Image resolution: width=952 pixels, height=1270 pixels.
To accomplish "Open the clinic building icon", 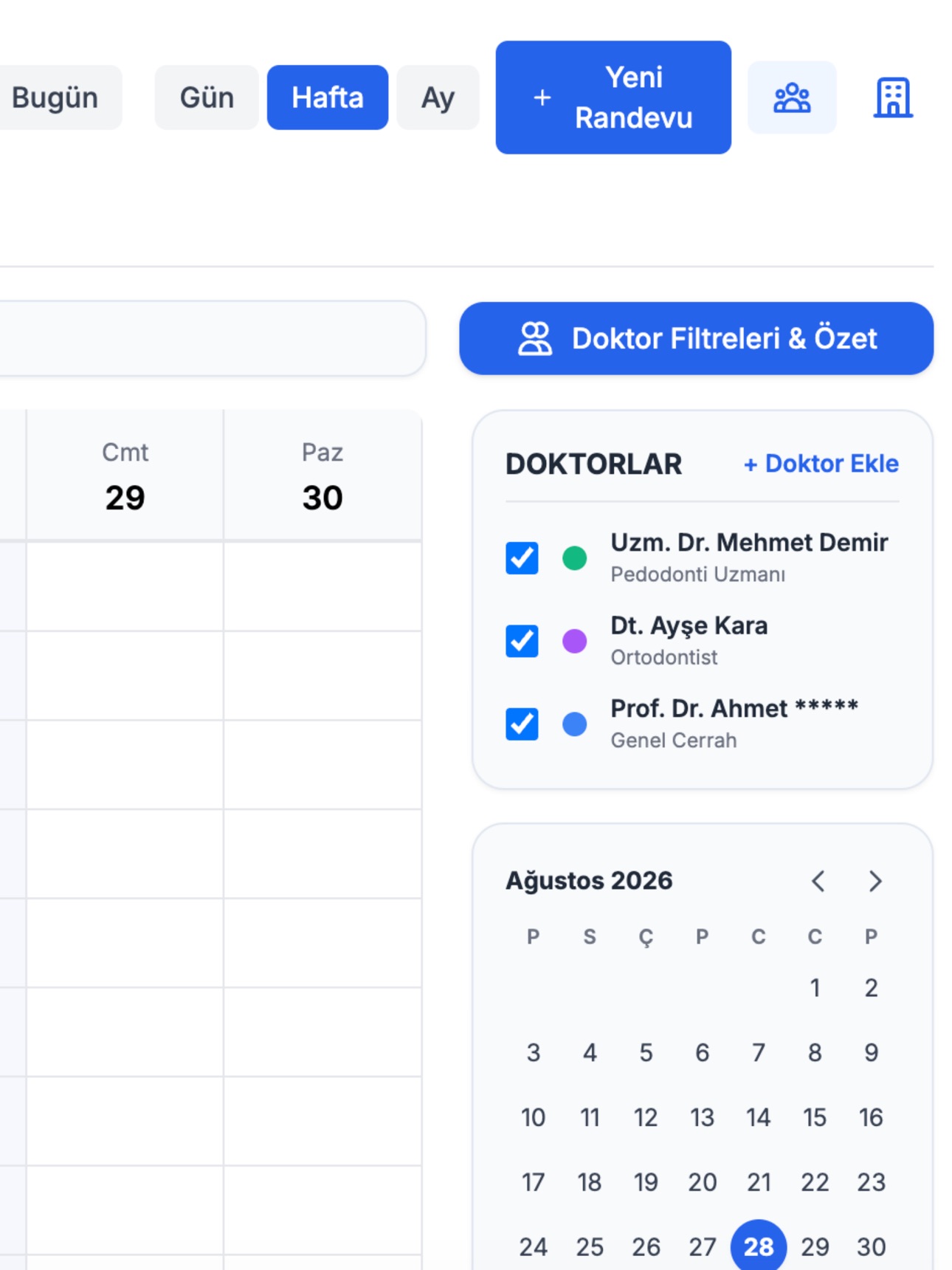I will point(893,97).
